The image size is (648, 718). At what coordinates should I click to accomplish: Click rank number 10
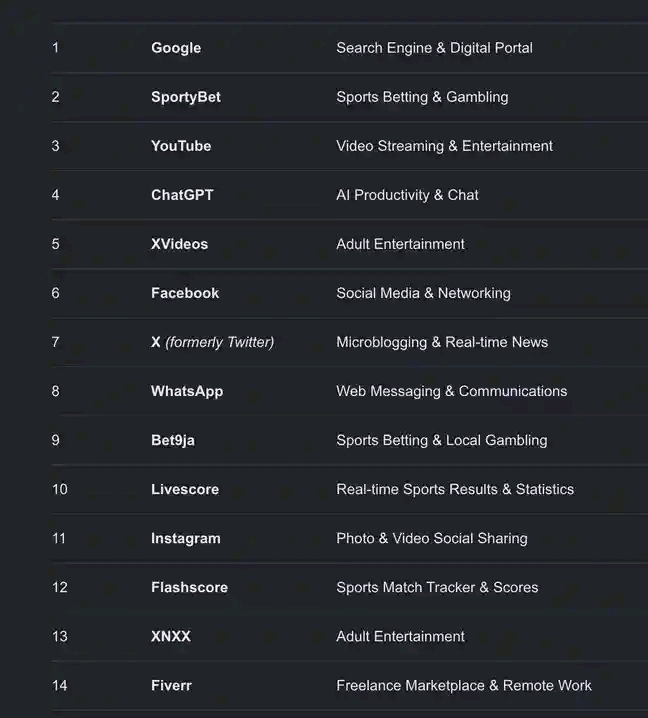60,490
